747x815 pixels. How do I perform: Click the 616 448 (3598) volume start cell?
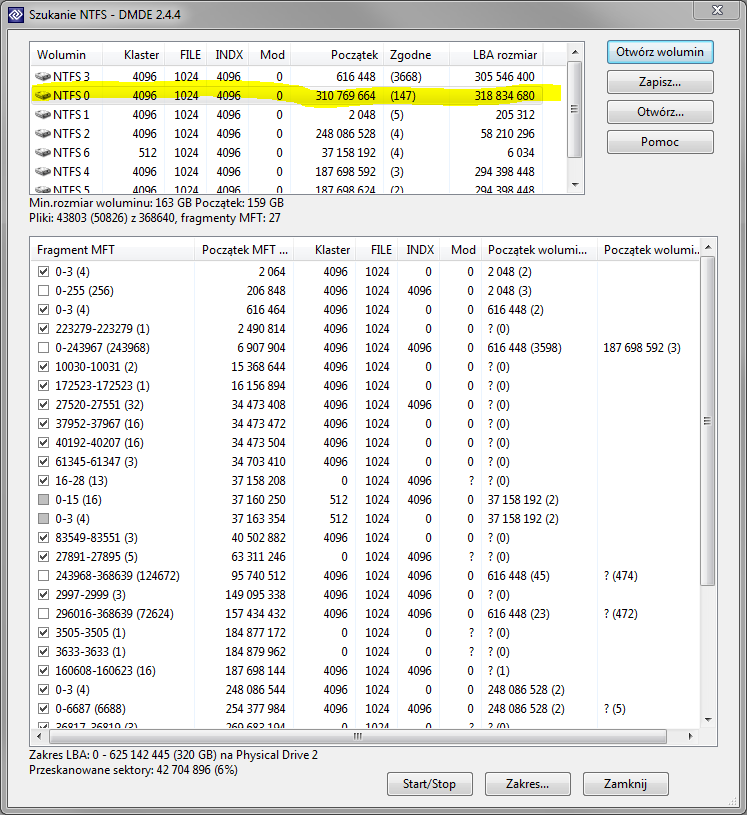pyautogui.click(x=525, y=348)
